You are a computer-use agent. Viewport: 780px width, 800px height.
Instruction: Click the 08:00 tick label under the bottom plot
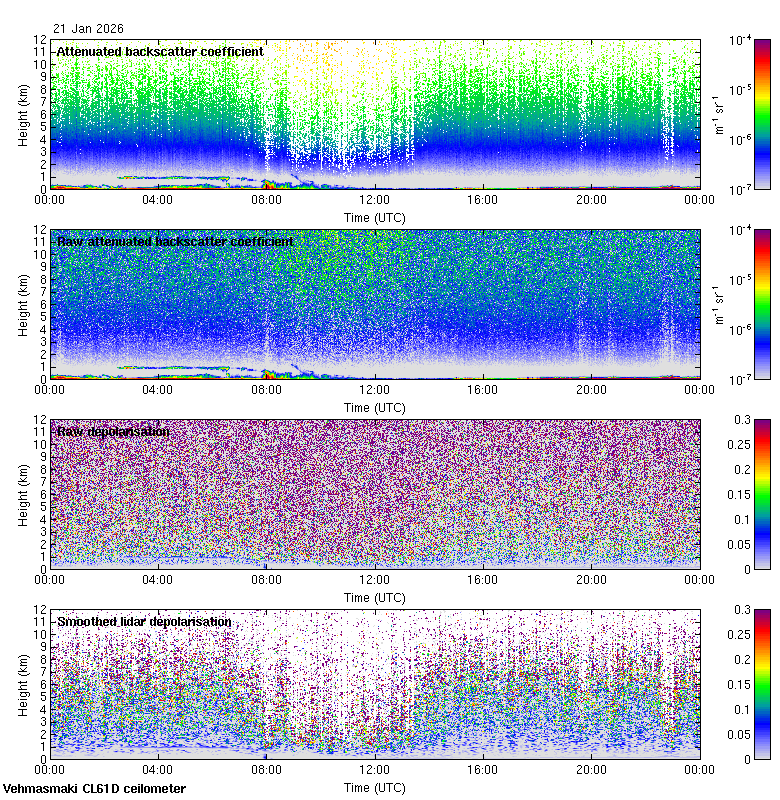(x=266, y=770)
